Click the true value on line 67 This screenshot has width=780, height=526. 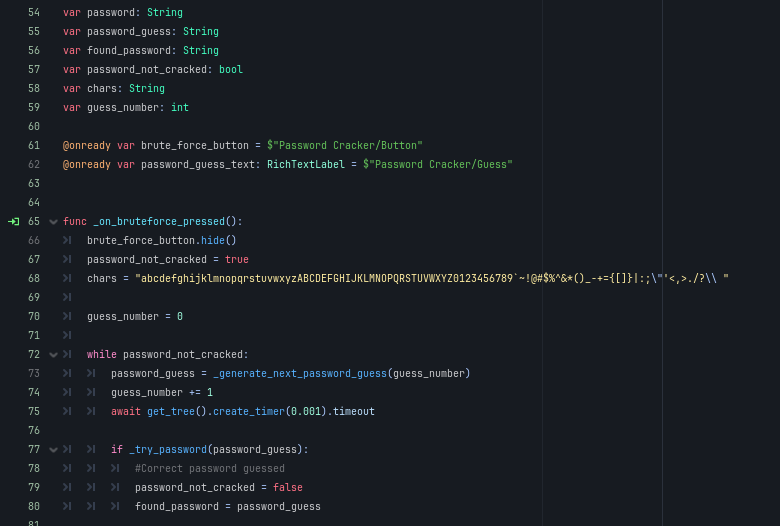(x=237, y=259)
